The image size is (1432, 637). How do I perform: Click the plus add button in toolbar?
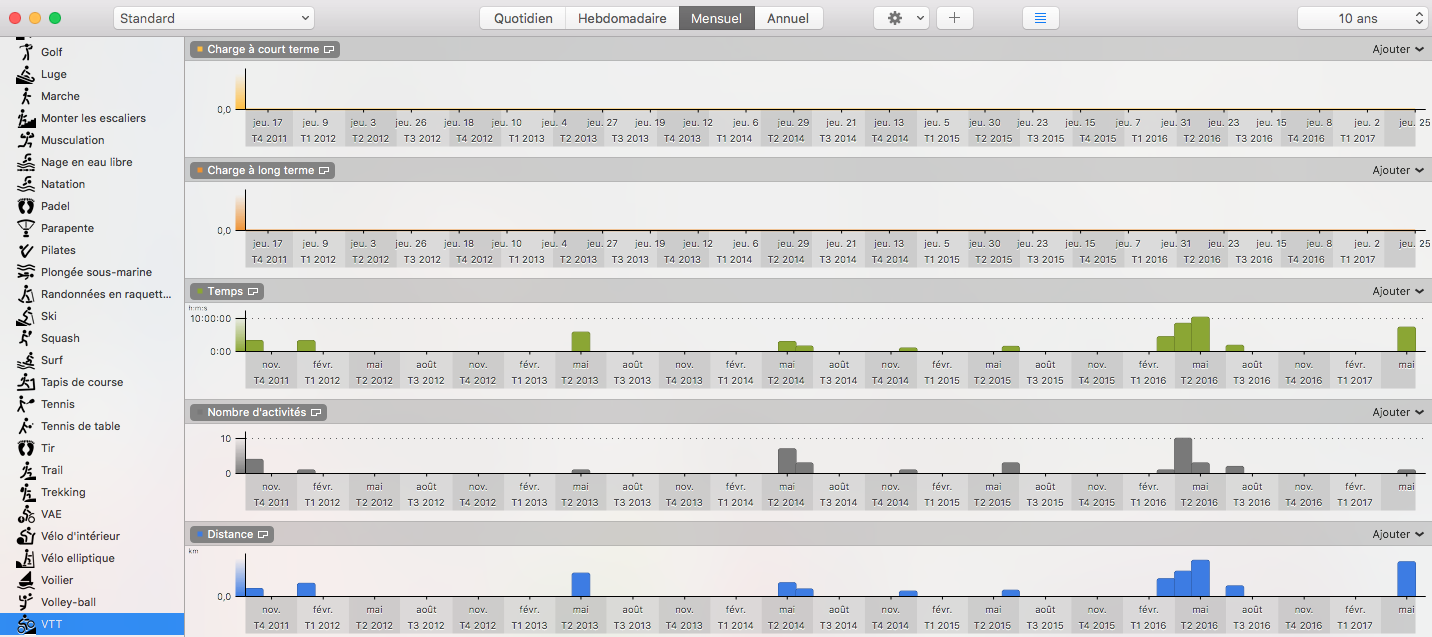tap(954, 18)
